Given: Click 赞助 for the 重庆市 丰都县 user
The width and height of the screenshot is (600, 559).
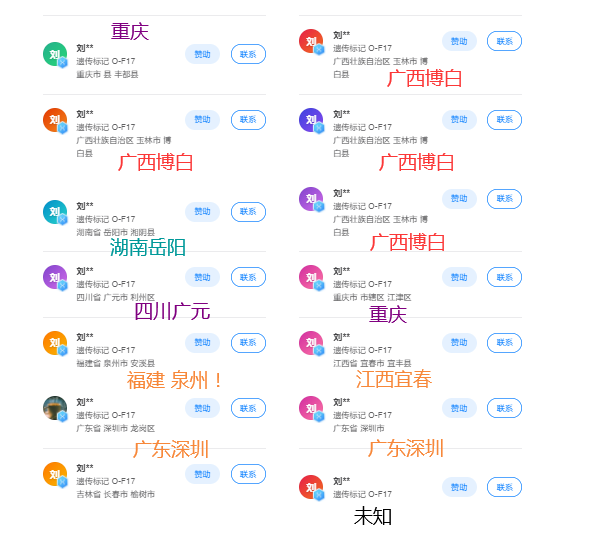Looking at the screenshot, I should pyautogui.click(x=202, y=54).
